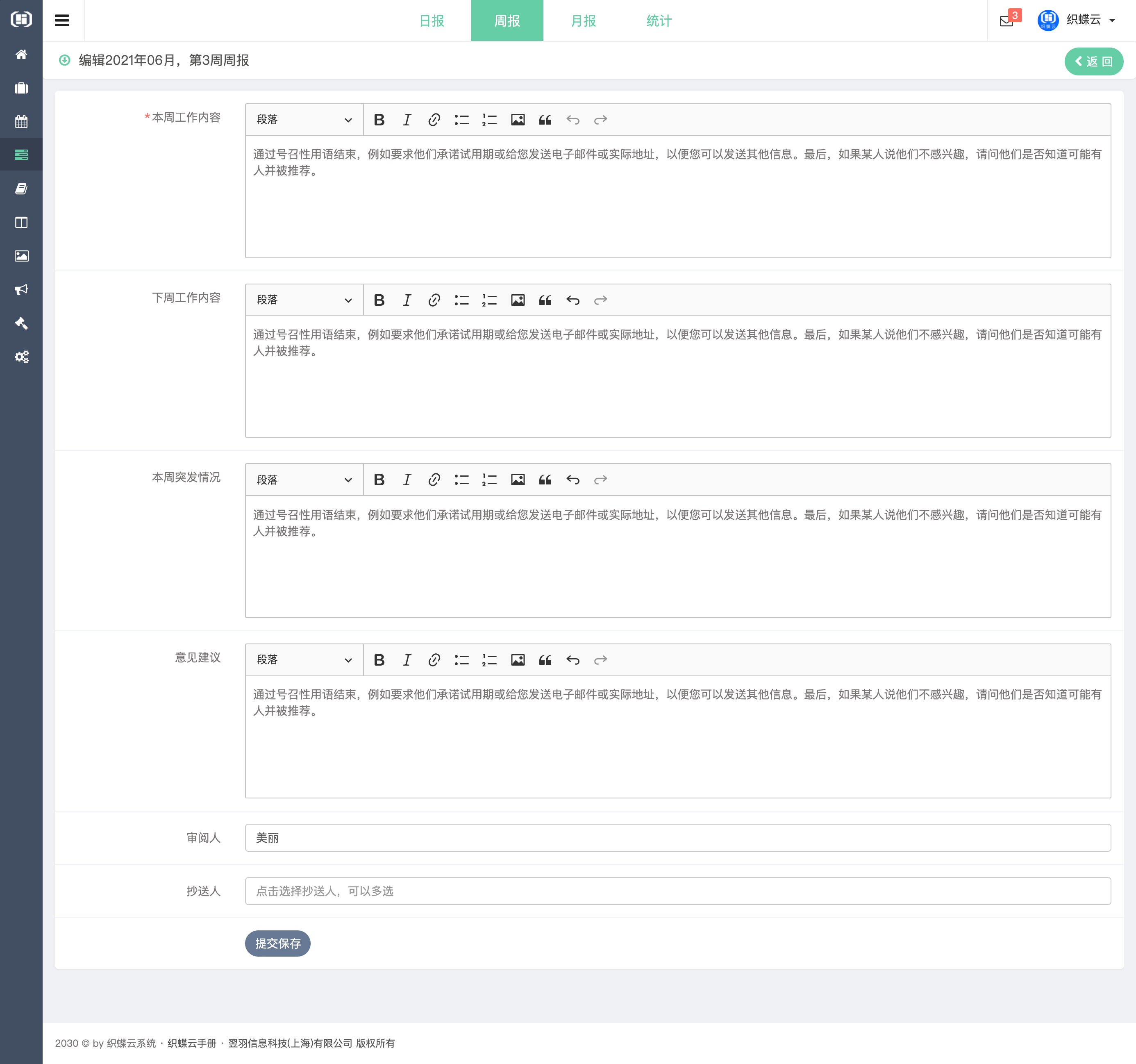Click the 提交保存 button
The width and height of the screenshot is (1136, 1064).
pyautogui.click(x=278, y=944)
